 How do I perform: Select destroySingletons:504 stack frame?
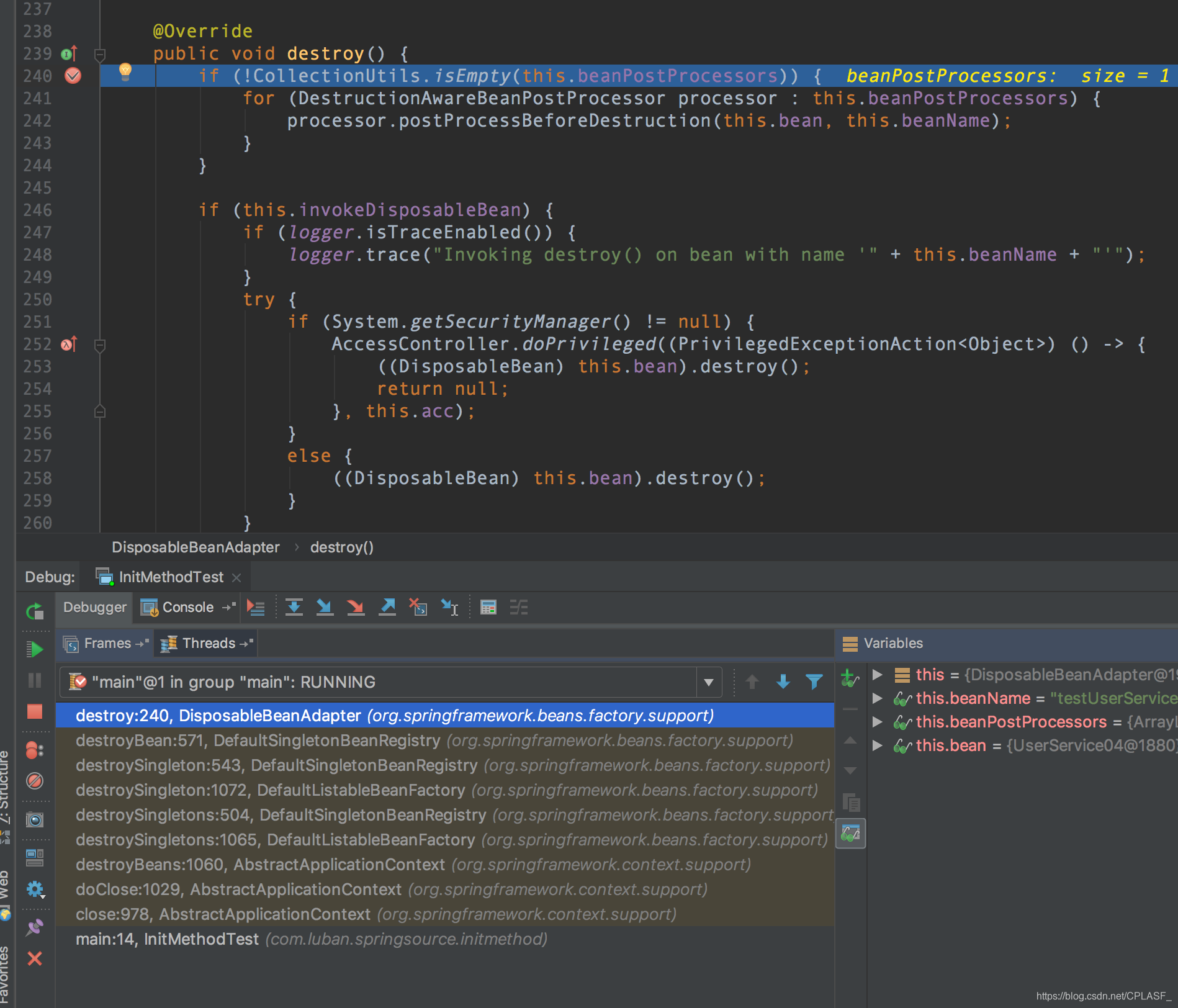[x=445, y=815]
